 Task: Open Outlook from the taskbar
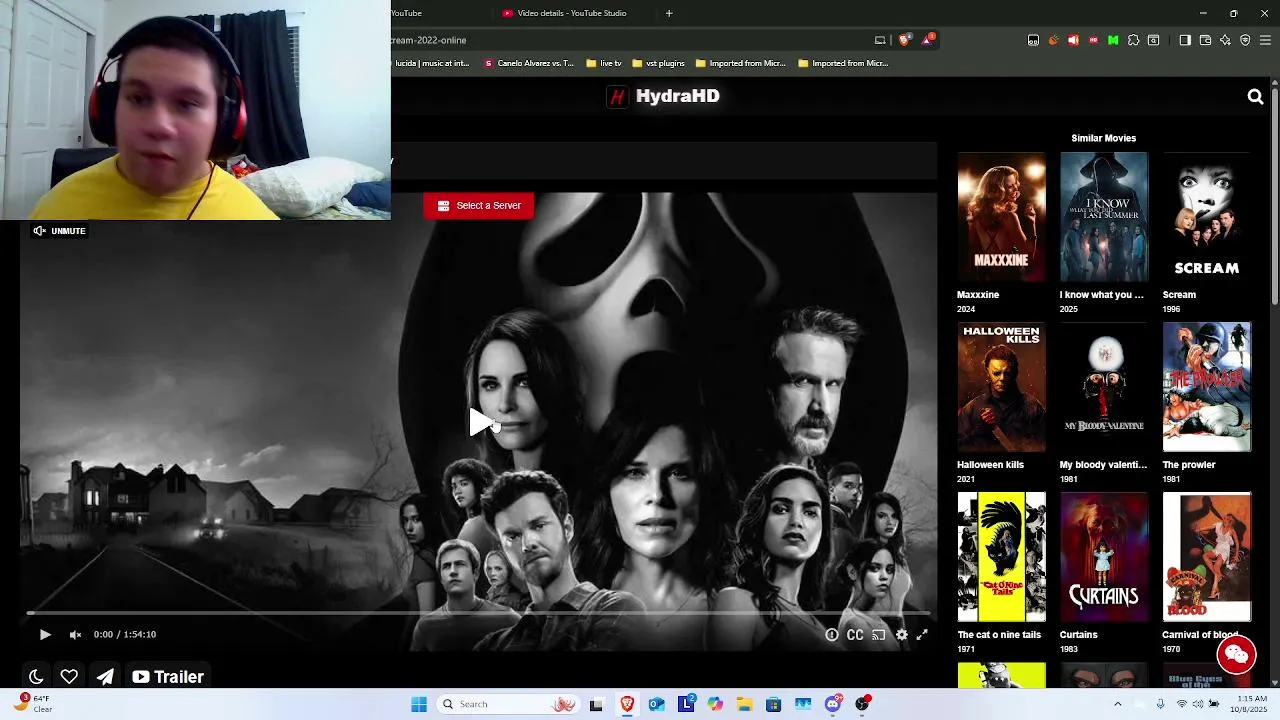pyautogui.click(x=656, y=704)
